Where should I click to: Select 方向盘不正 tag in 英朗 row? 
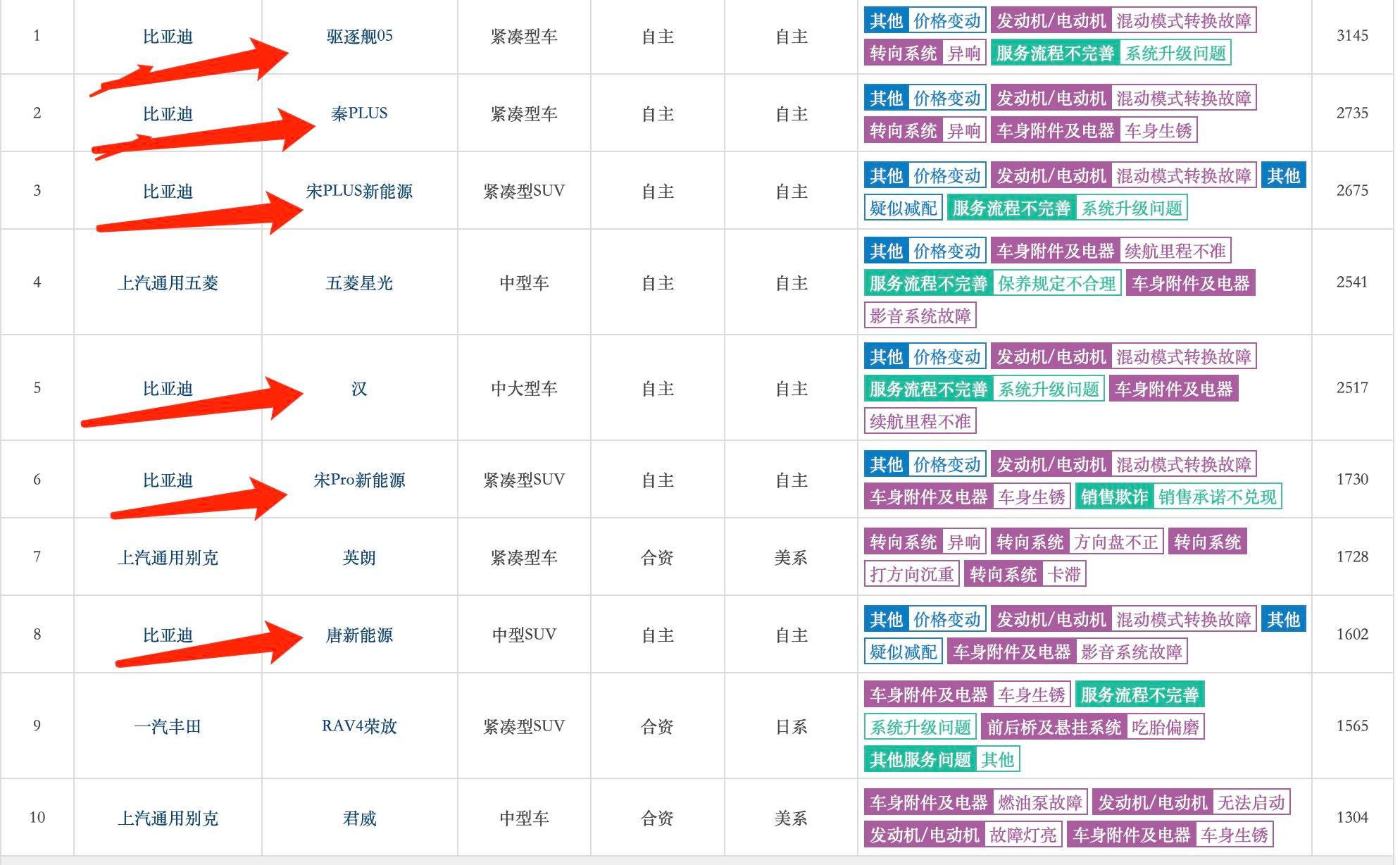[1116, 542]
